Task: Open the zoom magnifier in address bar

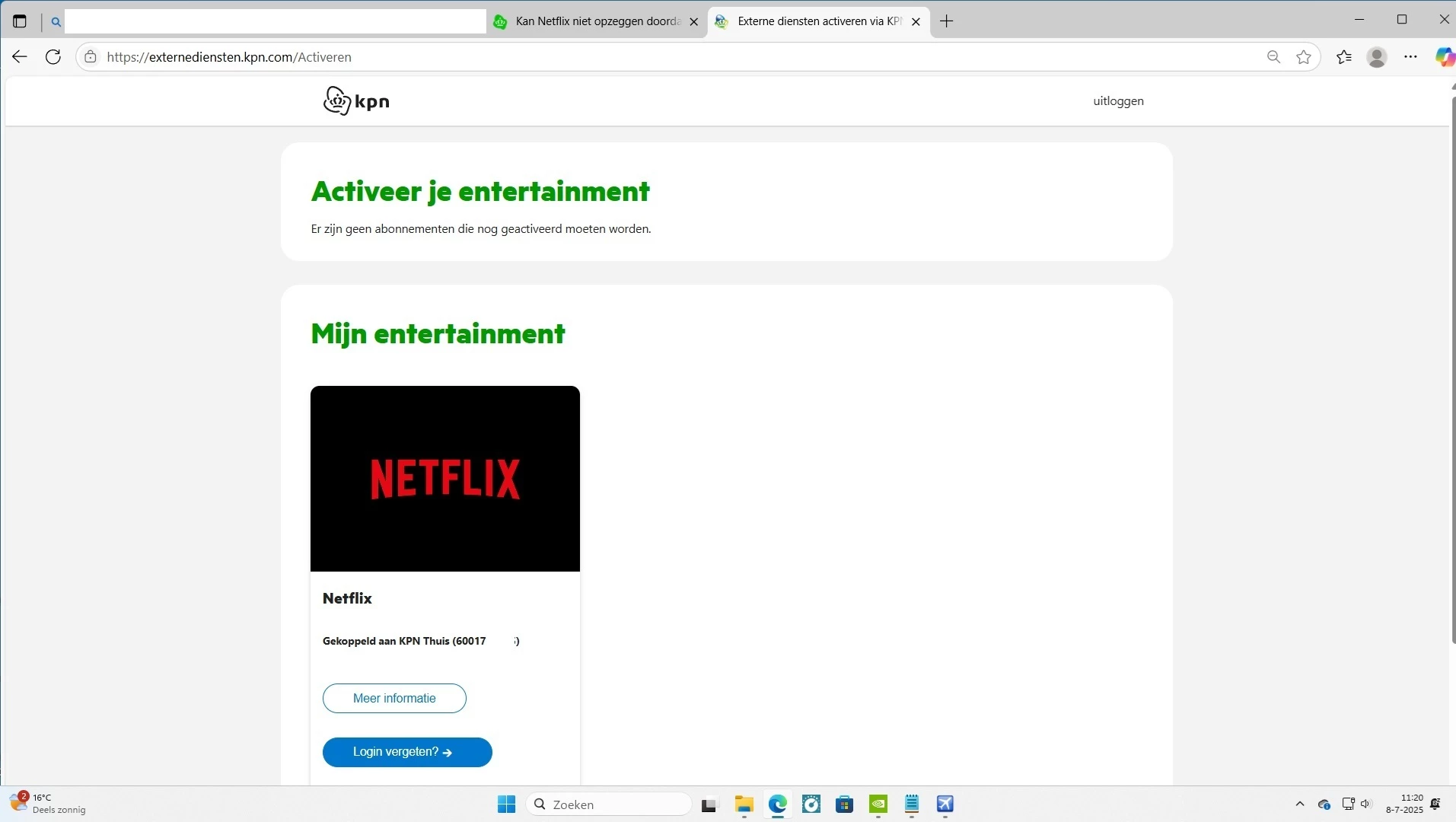Action: pyautogui.click(x=1273, y=57)
